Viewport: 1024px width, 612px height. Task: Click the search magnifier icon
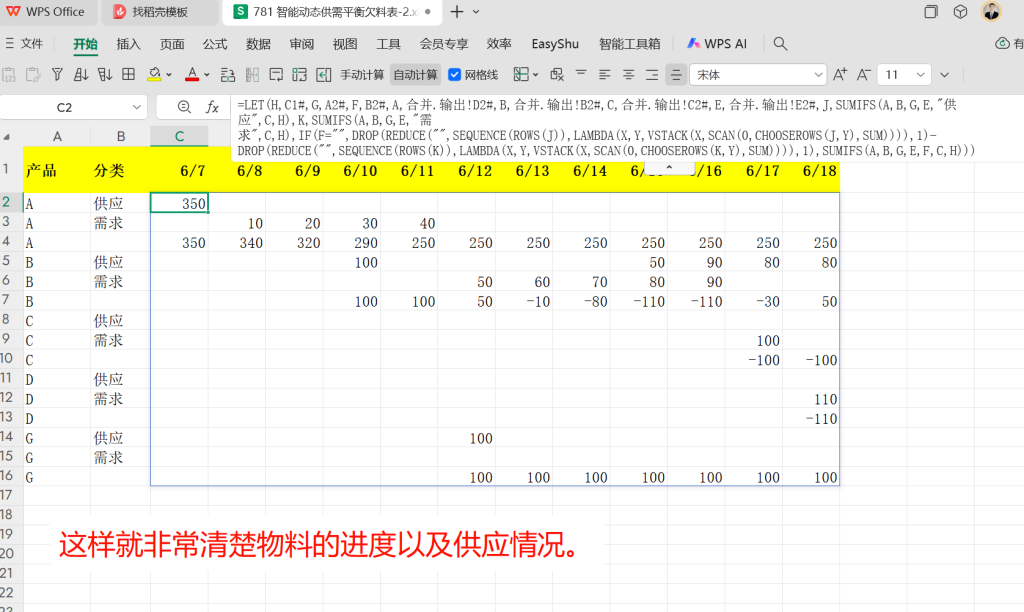coord(780,44)
